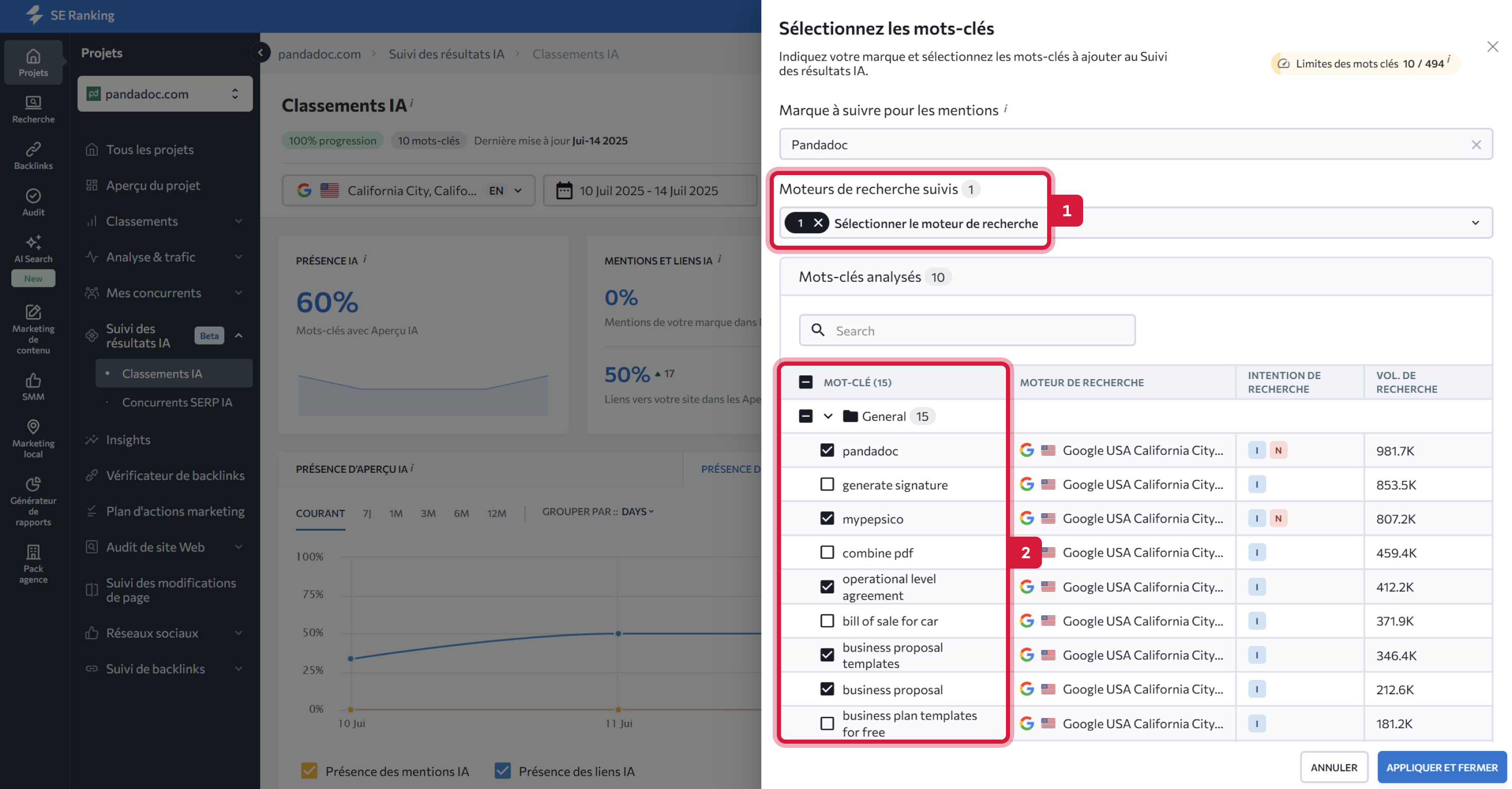
Task: Open the Projets home icon in sidebar
Action: tap(33, 56)
